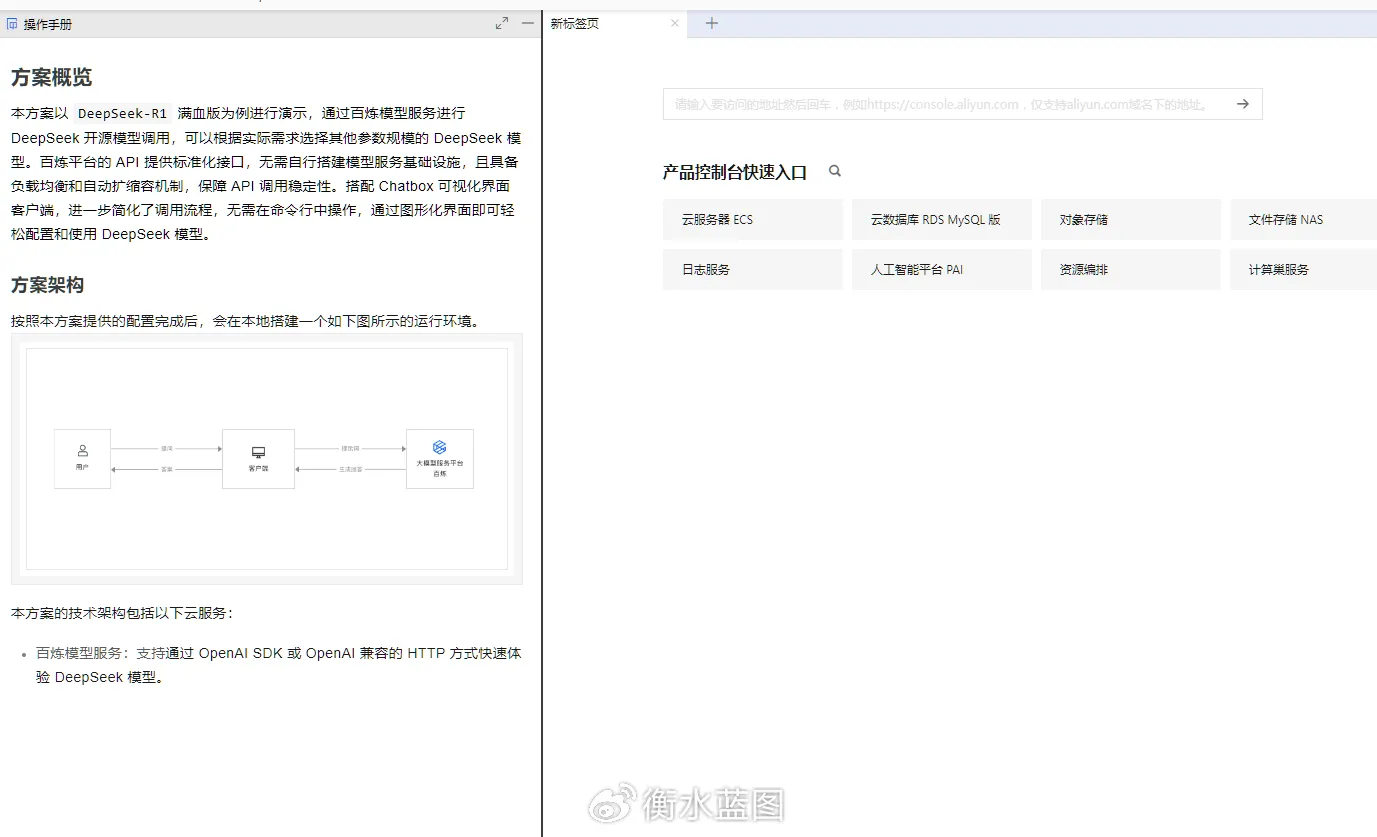This screenshot has height=837, width=1377.
Task: Expand the 操作手册 panel to fullscreen
Action: pyautogui.click(x=502, y=23)
